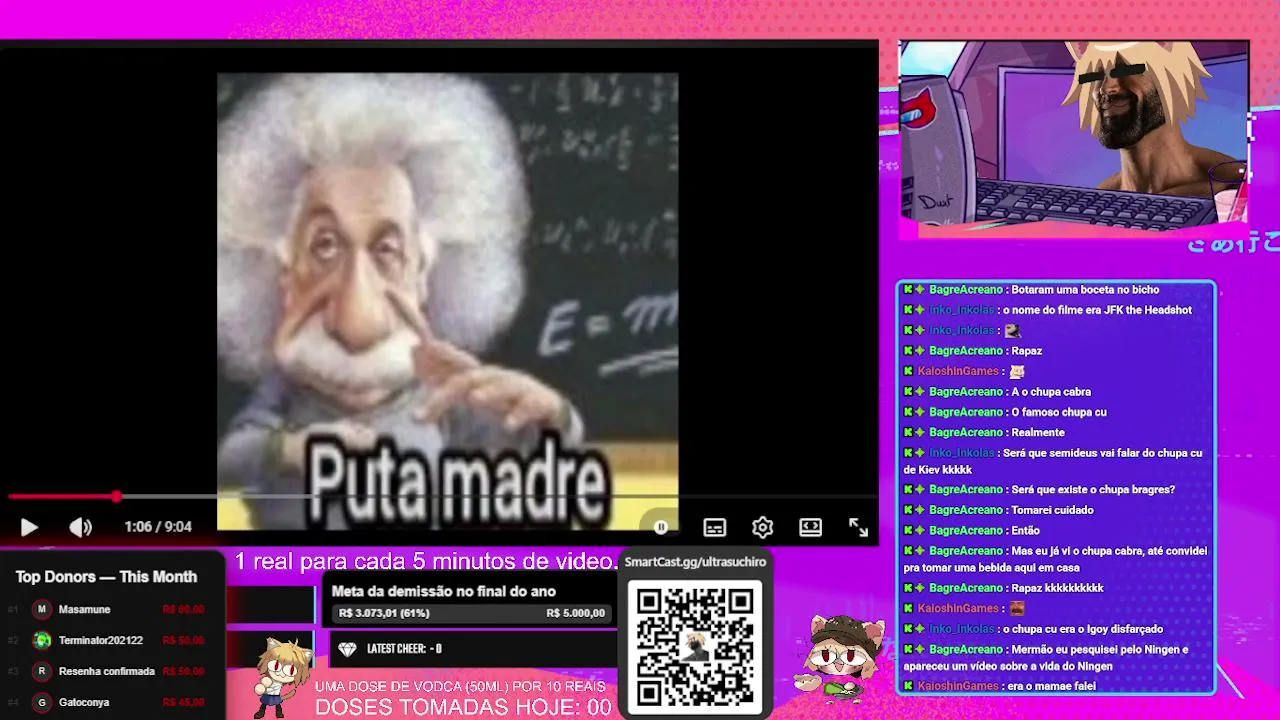Screen dimensions: 1280x720
Task: Click the cat emote after BagreAcreano's 'Rapaz' message
Action: (1017, 371)
